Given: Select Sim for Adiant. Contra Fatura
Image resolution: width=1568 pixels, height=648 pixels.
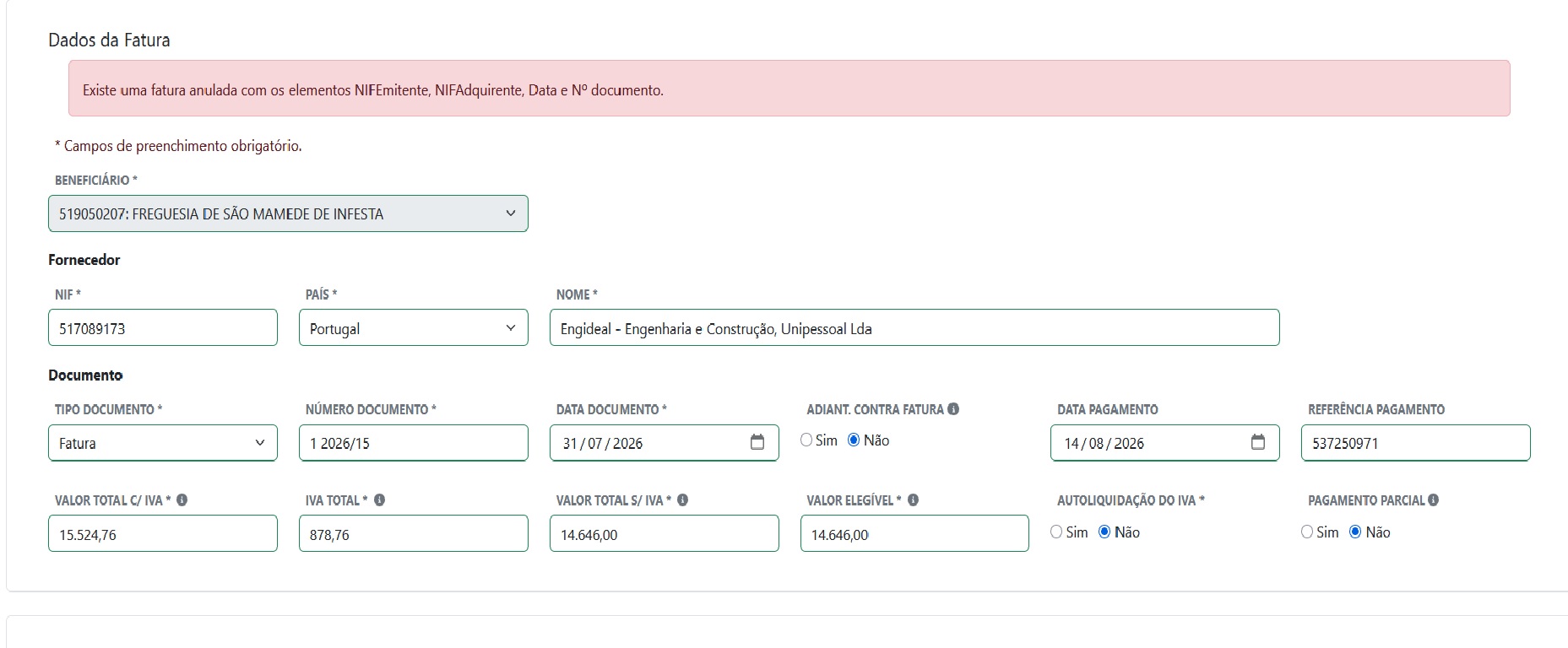Looking at the screenshot, I should click(806, 440).
